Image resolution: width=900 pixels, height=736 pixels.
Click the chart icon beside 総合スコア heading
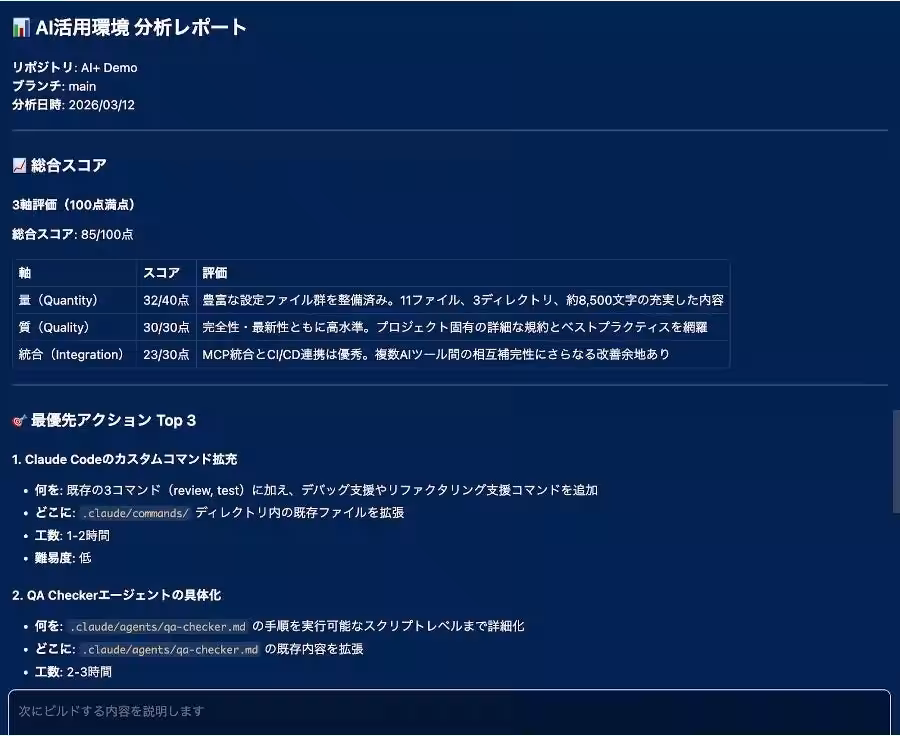[20, 165]
